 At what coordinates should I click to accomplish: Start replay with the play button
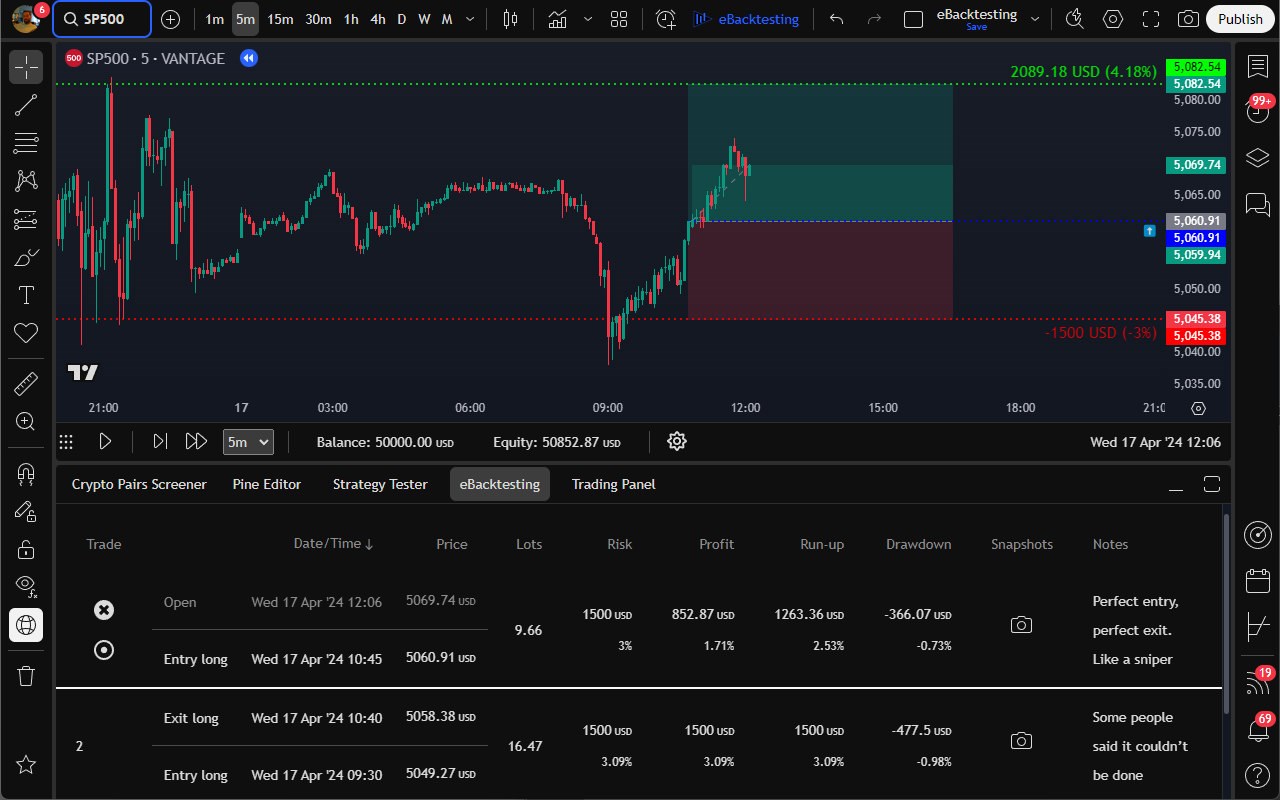coord(105,441)
